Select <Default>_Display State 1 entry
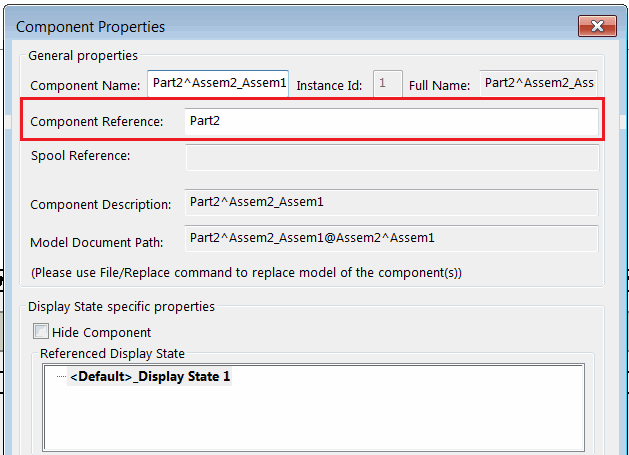 pyautogui.click(x=149, y=377)
